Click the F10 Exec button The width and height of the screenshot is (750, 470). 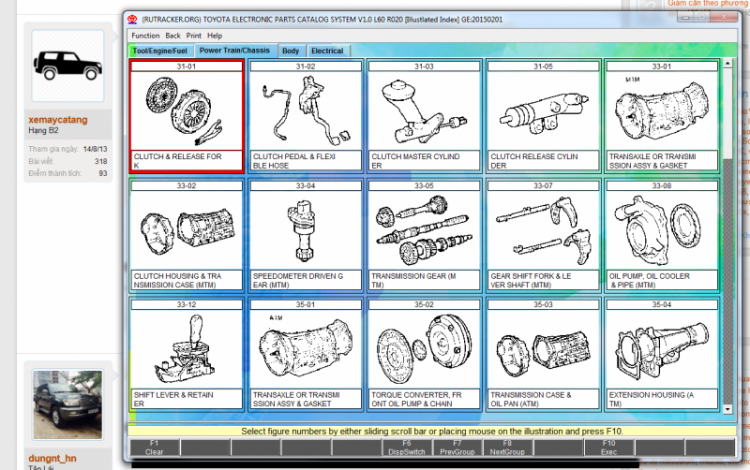tap(609, 448)
